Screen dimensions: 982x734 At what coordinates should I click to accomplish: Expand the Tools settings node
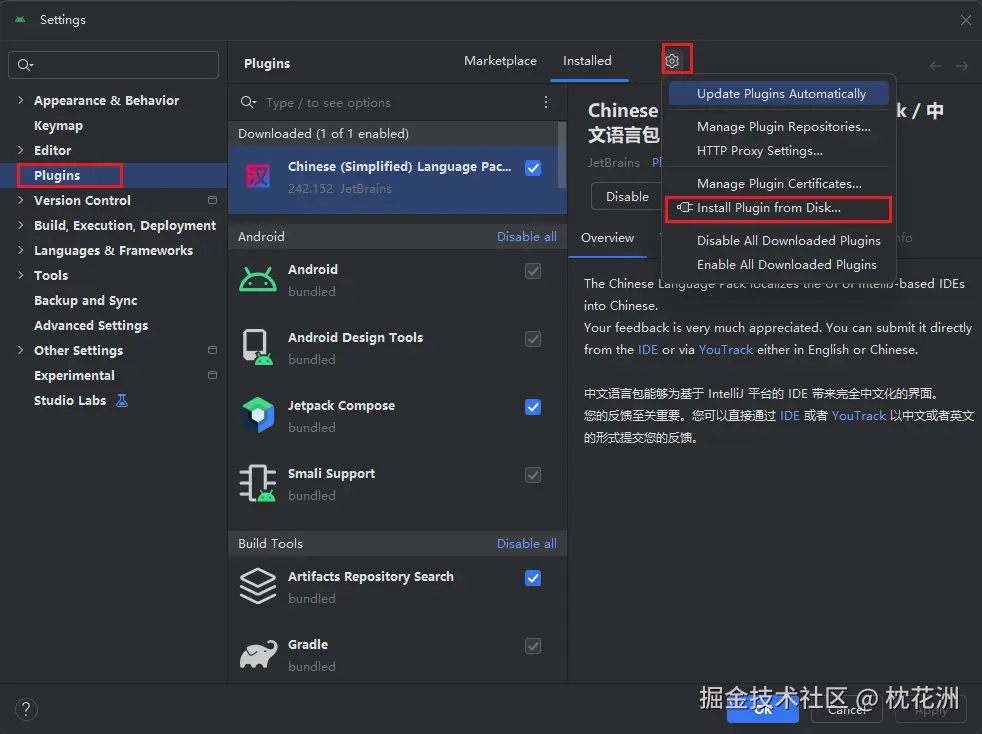tap(21, 276)
